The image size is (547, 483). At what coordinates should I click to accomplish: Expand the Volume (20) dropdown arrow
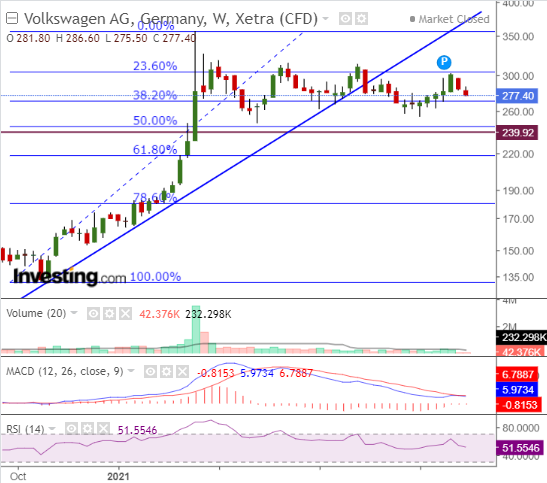click(x=74, y=313)
